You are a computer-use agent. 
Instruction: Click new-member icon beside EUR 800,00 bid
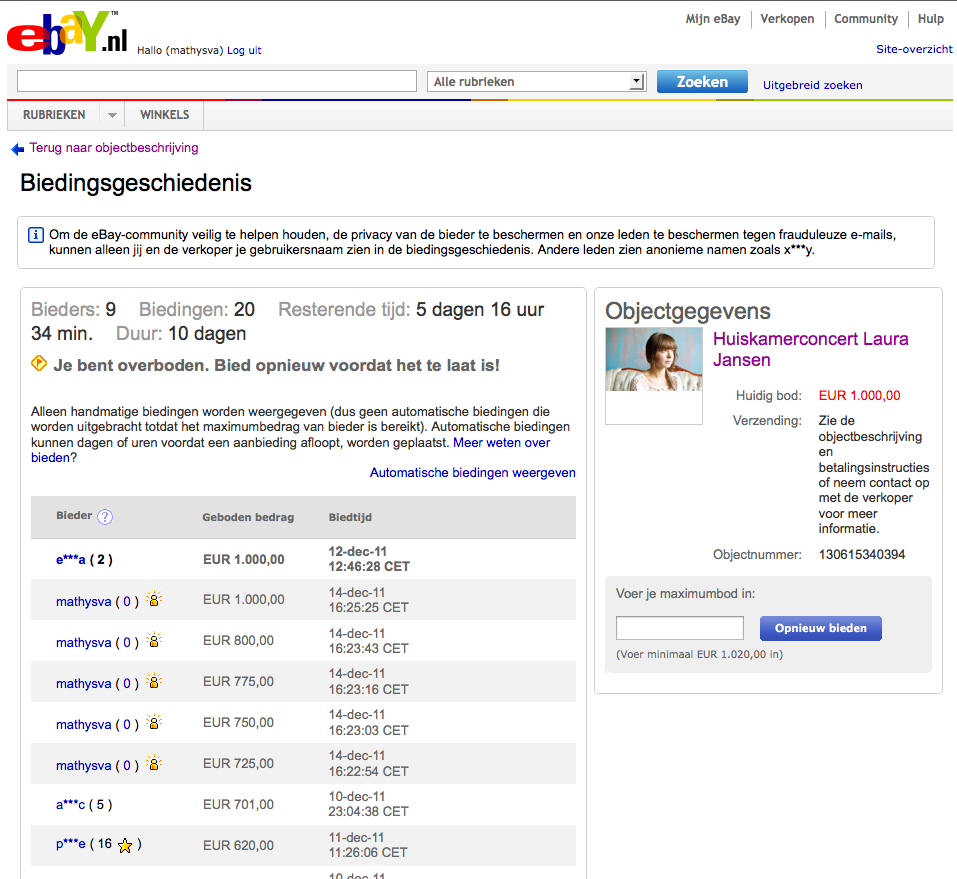coord(153,641)
